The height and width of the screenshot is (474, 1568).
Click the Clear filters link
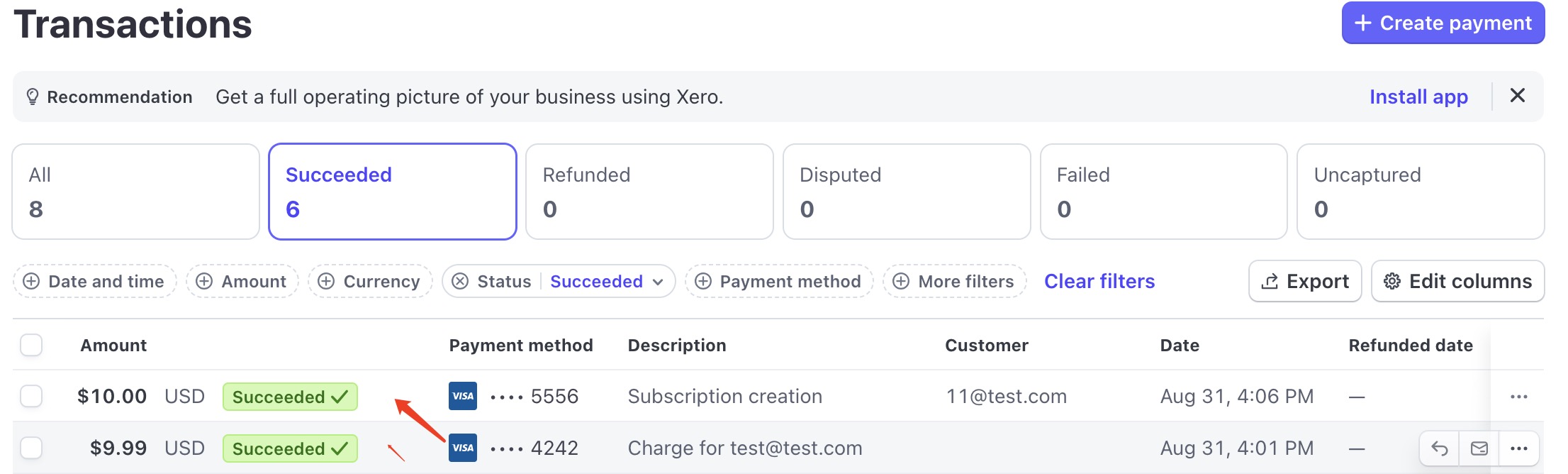click(1099, 282)
